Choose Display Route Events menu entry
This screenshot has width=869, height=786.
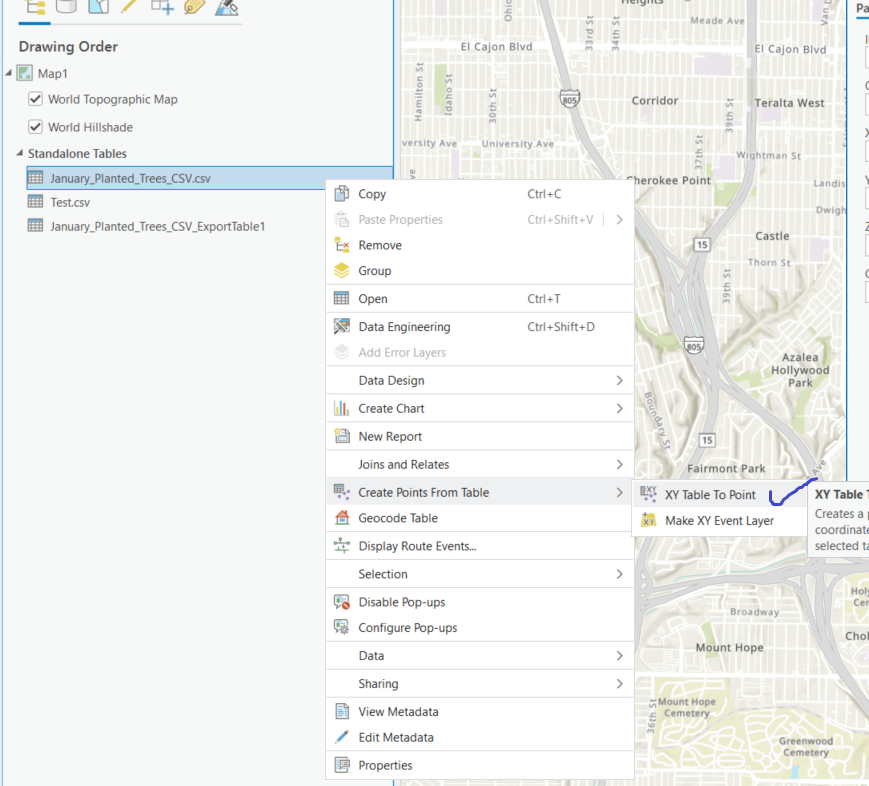(479, 546)
